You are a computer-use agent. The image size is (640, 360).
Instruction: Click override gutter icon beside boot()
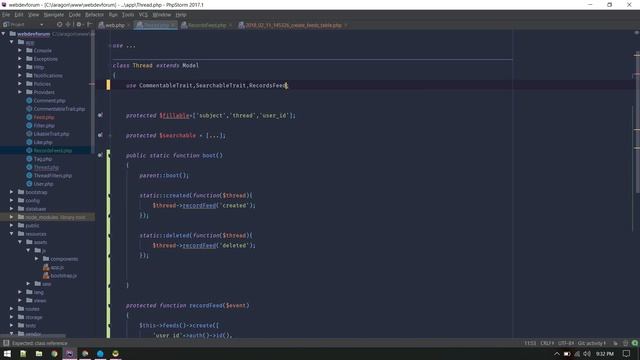(100, 155)
